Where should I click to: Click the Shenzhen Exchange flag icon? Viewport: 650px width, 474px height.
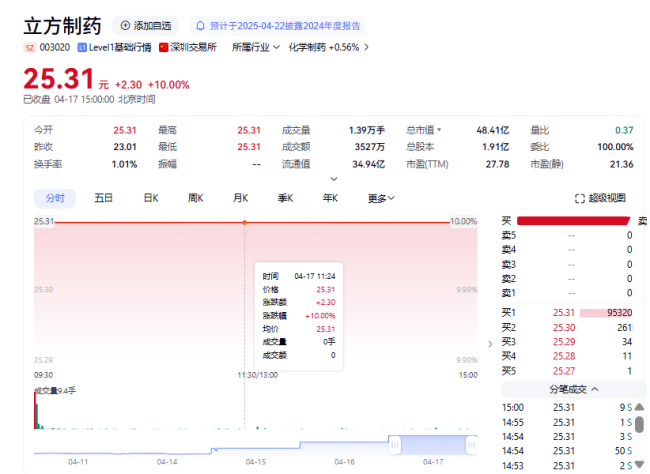pos(163,48)
